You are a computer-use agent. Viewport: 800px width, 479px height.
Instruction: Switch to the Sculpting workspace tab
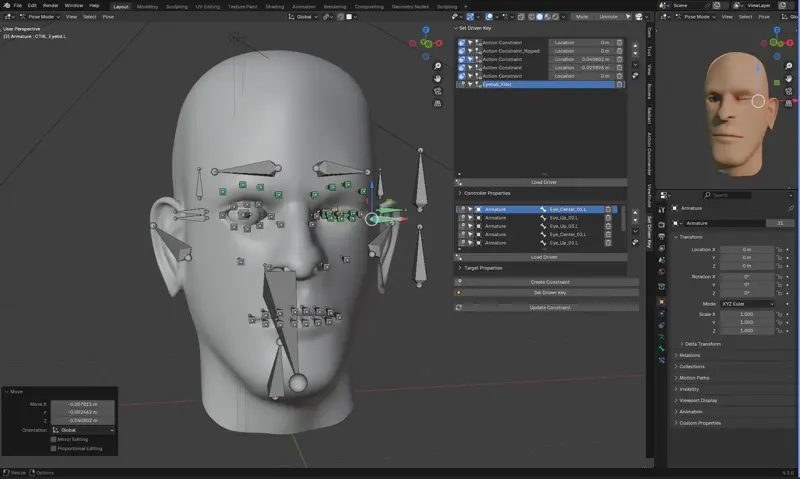[x=176, y=6]
